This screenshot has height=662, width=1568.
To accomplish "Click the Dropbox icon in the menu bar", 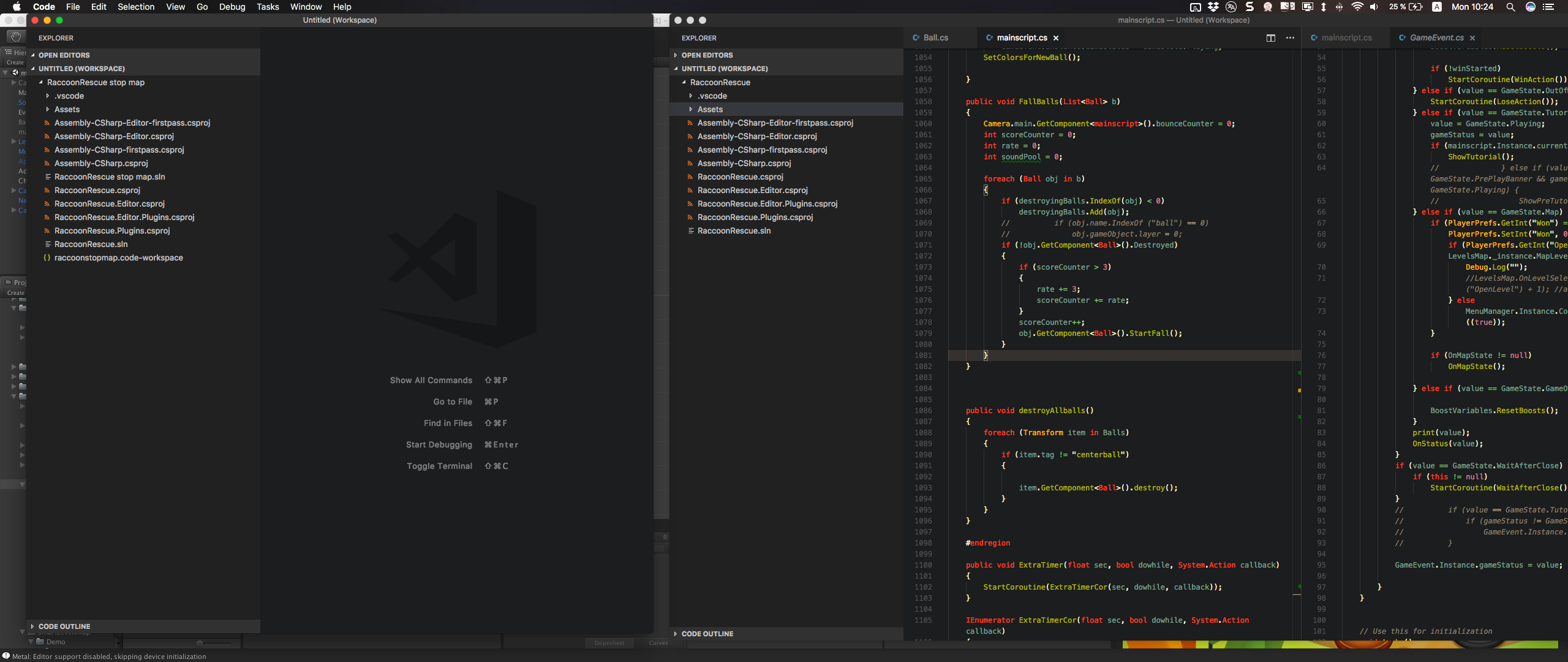I will click(1213, 7).
